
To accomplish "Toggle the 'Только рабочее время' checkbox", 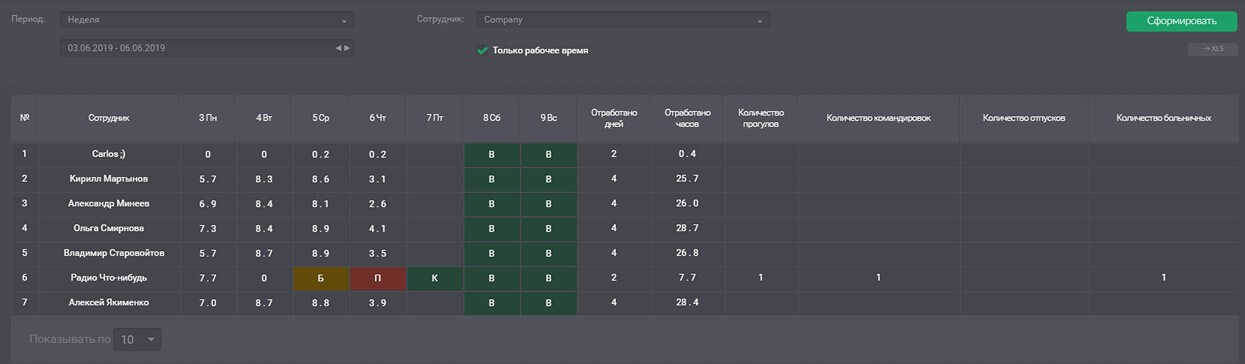I will tap(483, 50).
